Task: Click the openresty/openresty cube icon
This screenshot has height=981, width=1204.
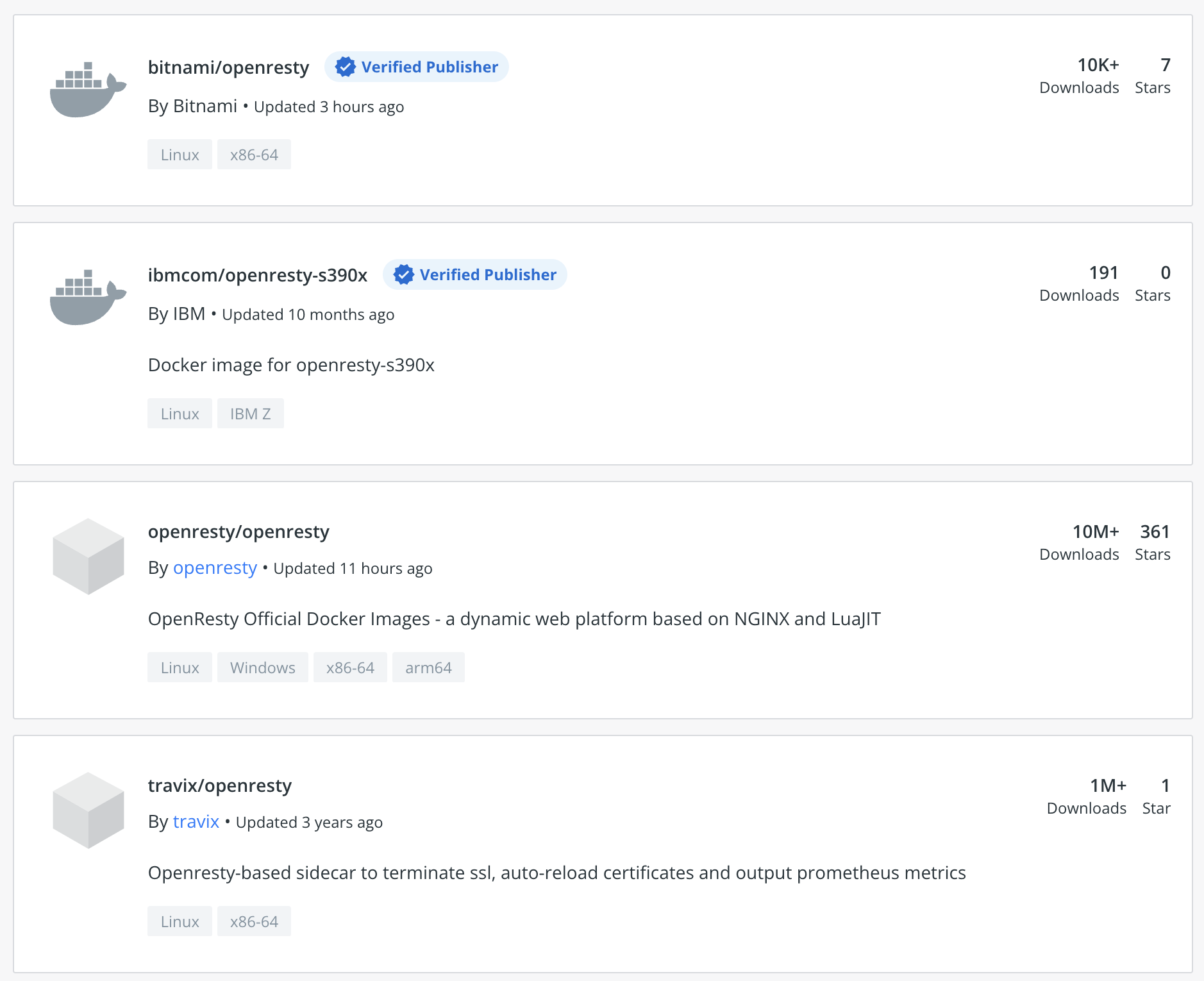Action: [88, 556]
